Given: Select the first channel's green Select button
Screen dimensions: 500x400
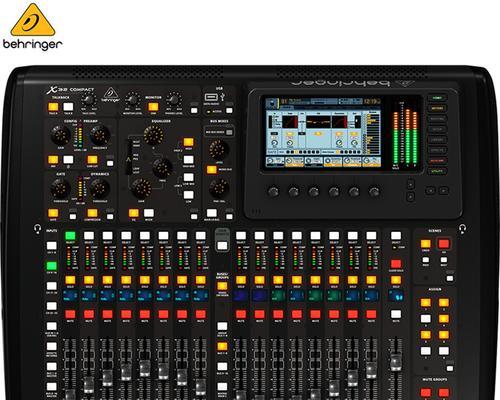Looking at the screenshot, I should pos(70,236).
